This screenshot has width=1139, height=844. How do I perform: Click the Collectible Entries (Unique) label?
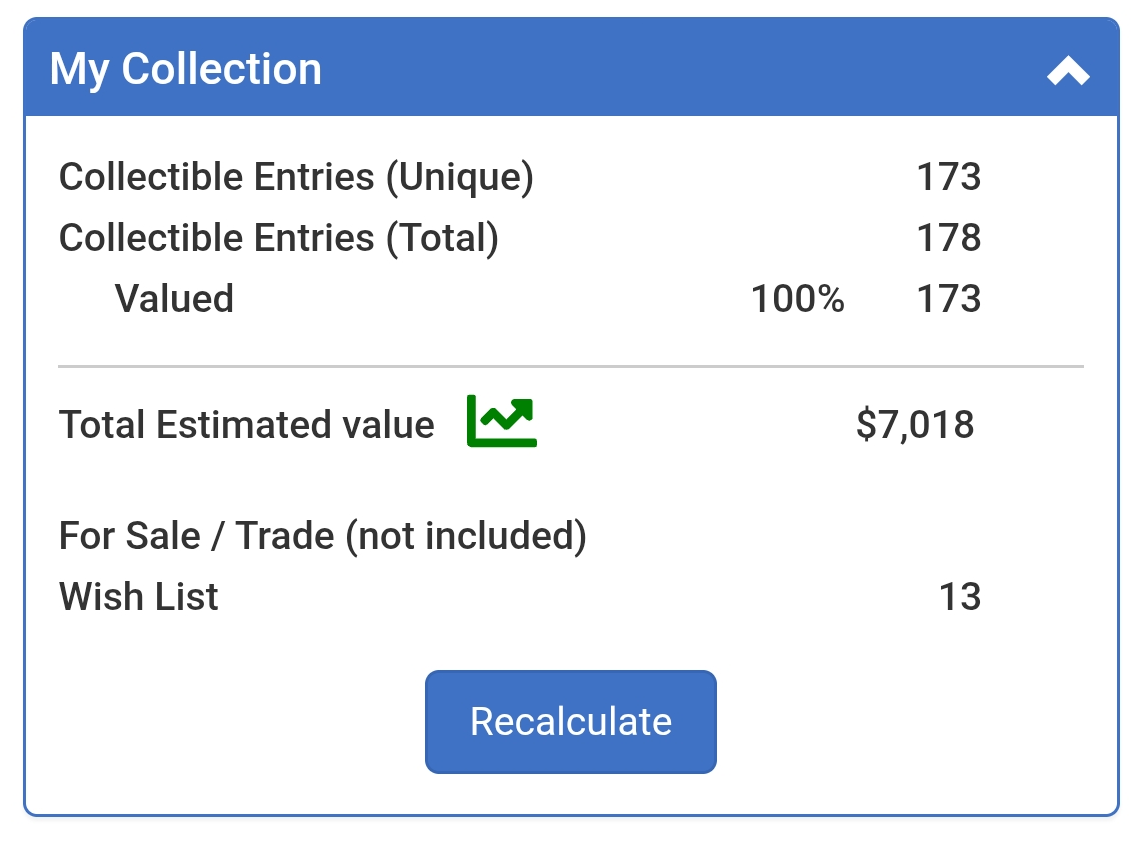(x=296, y=177)
